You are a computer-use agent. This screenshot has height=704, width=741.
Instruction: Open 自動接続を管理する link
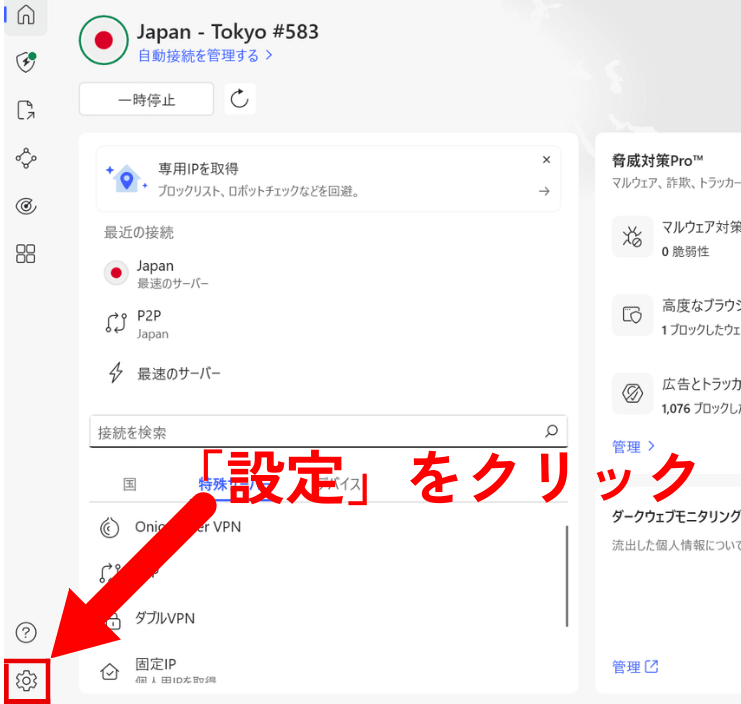click(205, 56)
